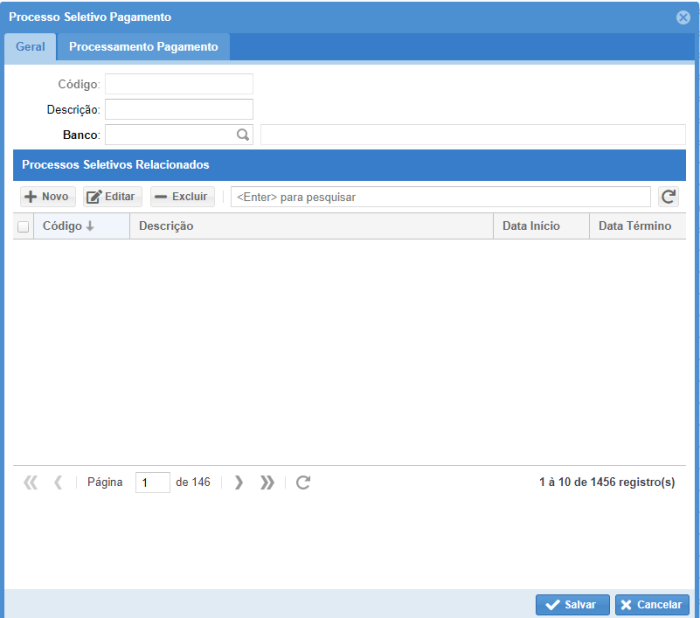Add a new record with Novo
Viewport: 700px width, 618px height.
46,197
